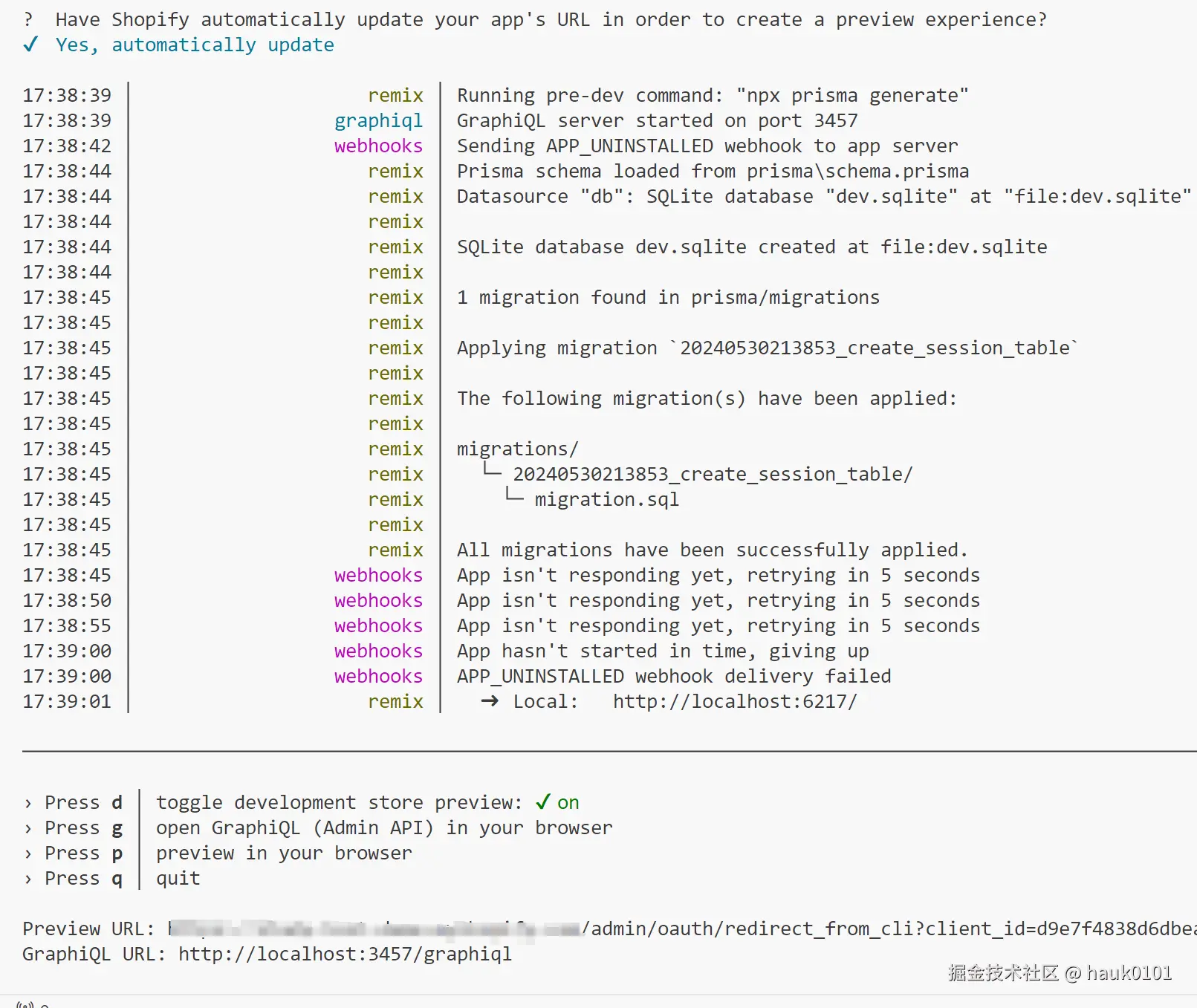
Task: Click 'open GraphiQL (Admin API) in your browser'
Action: coord(384,827)
